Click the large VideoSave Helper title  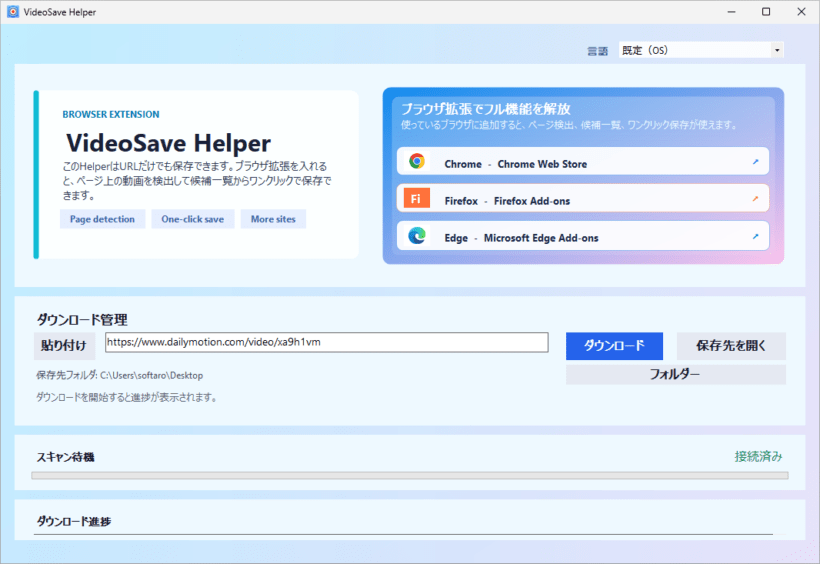coord(168,143)
